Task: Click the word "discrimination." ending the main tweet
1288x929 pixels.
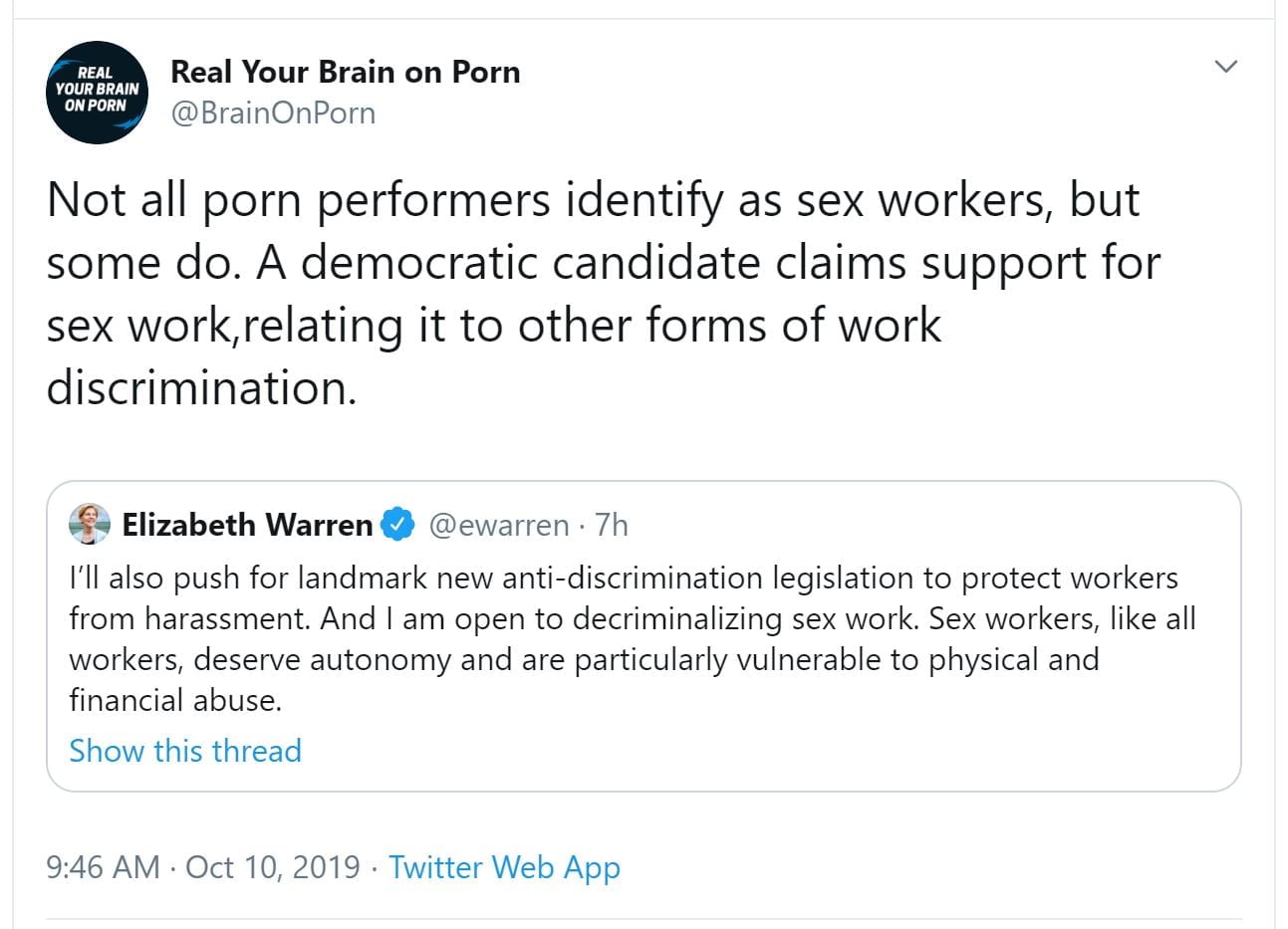Action: [x=201, y=387]
